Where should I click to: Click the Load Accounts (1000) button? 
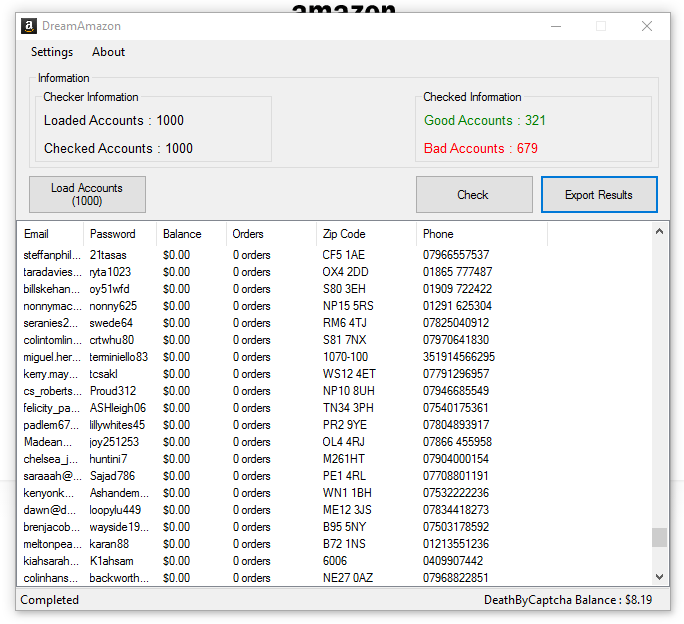(x=87, y=195)
